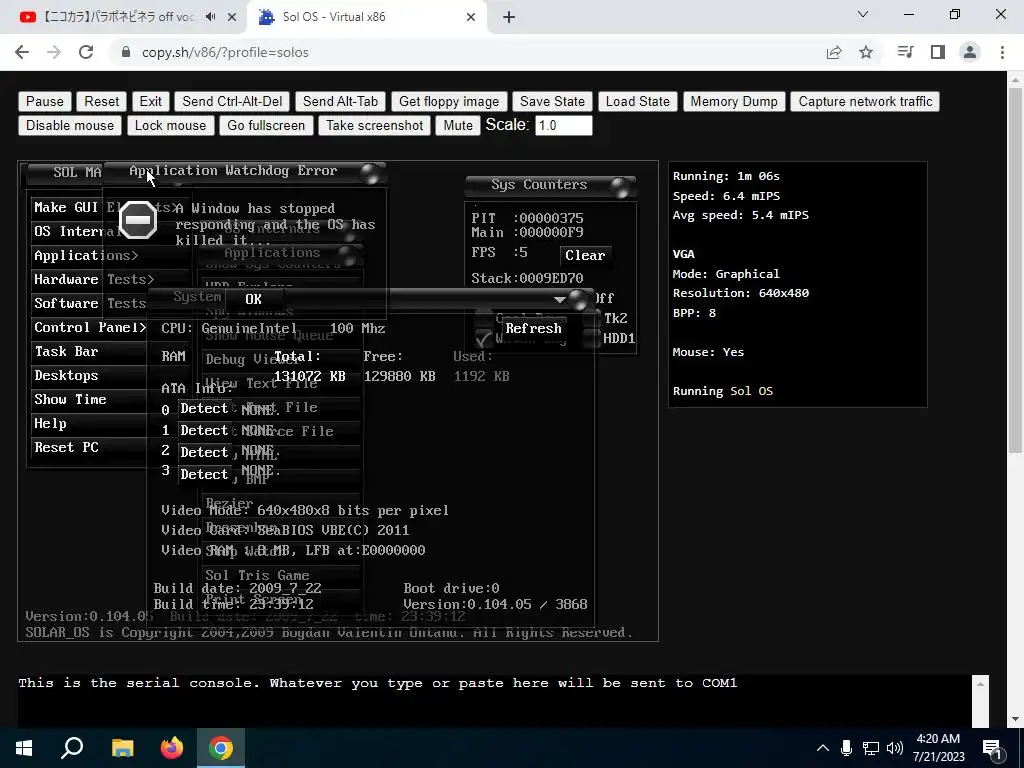Mute the YouTube tab audio icon
Screen dimensions: 1024x768
[x=210, y=17]
